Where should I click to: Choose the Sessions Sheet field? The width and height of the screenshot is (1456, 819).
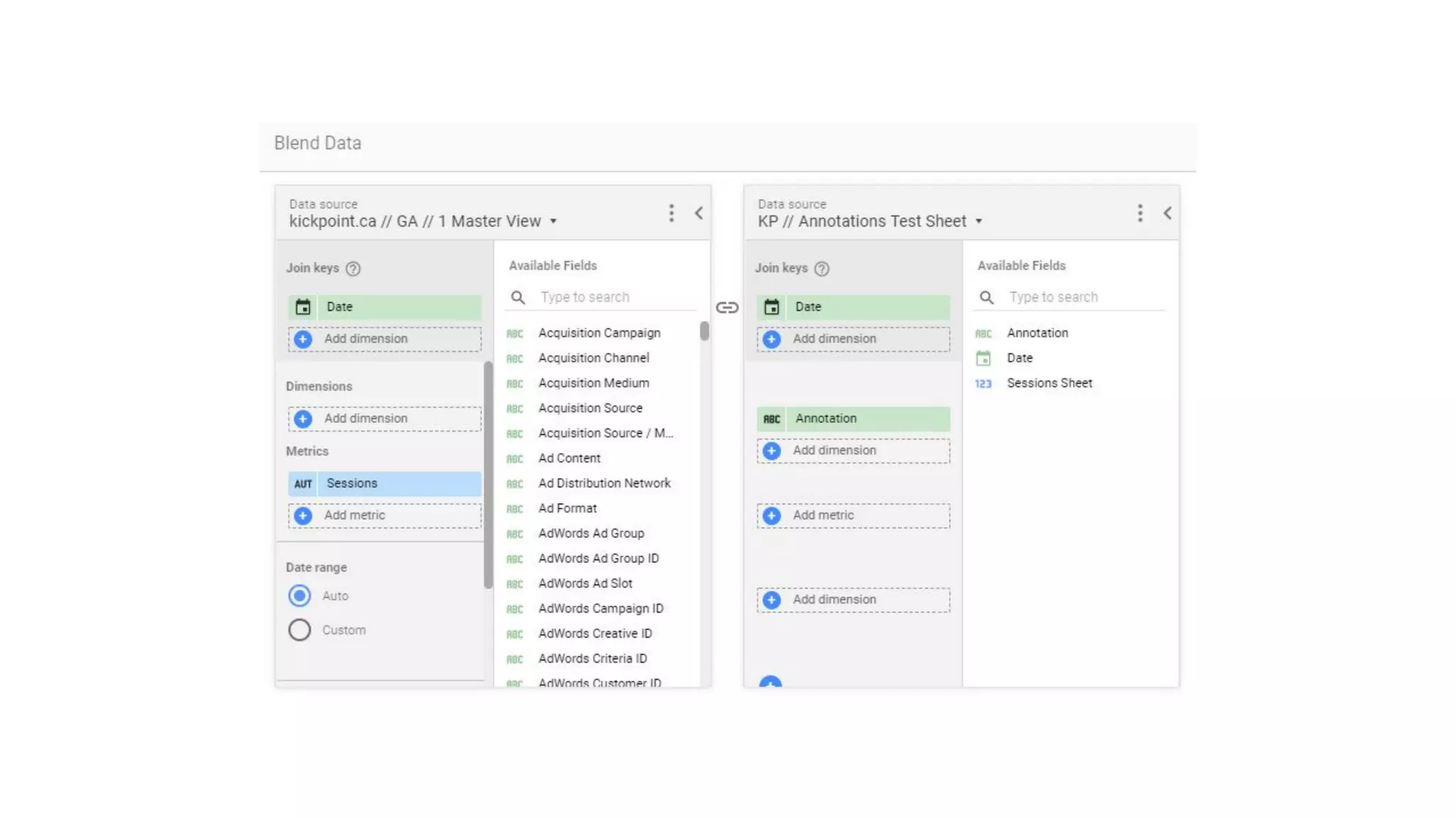coord(1049,383)
